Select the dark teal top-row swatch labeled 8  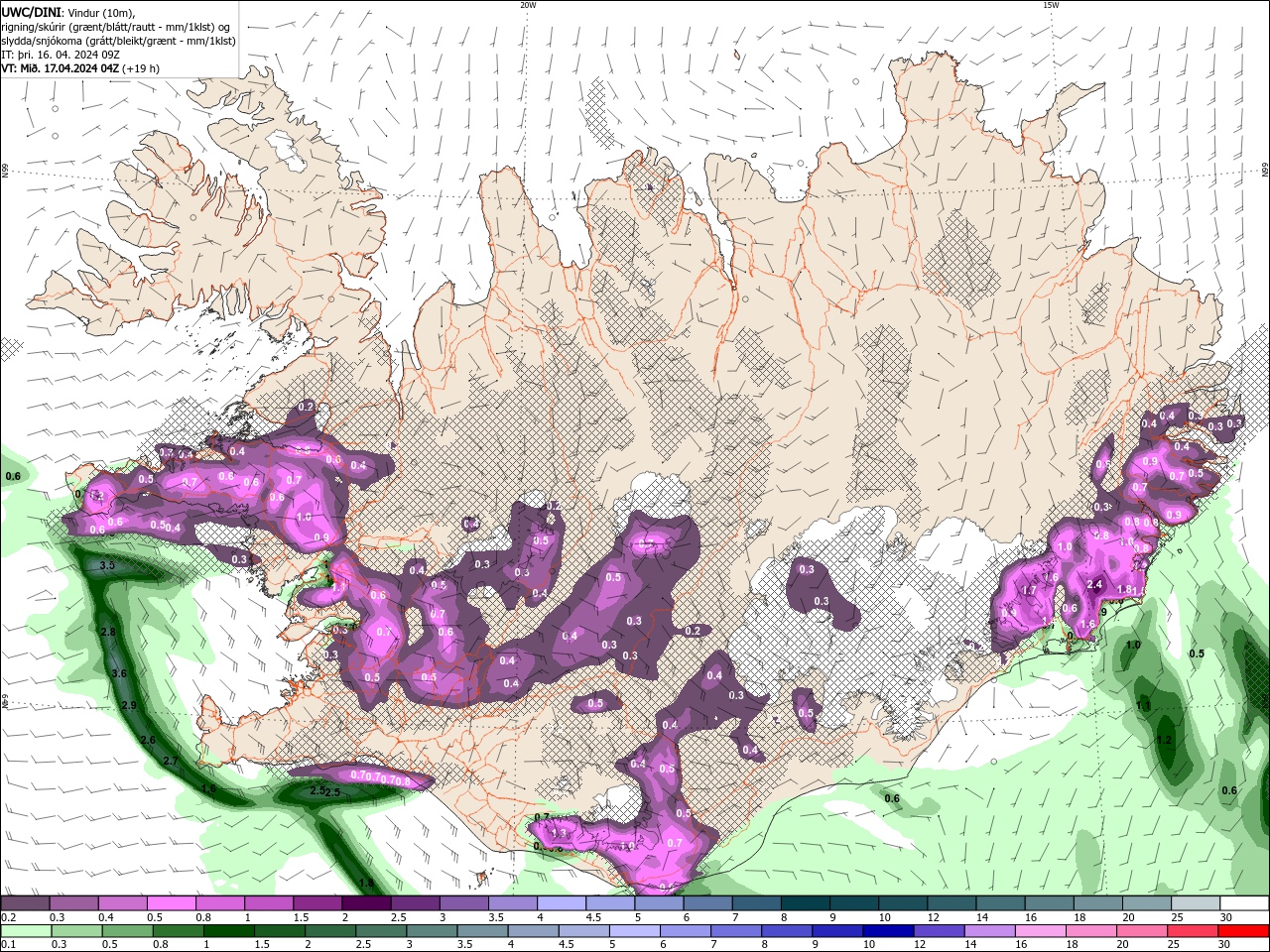click(x=805, y=903)
